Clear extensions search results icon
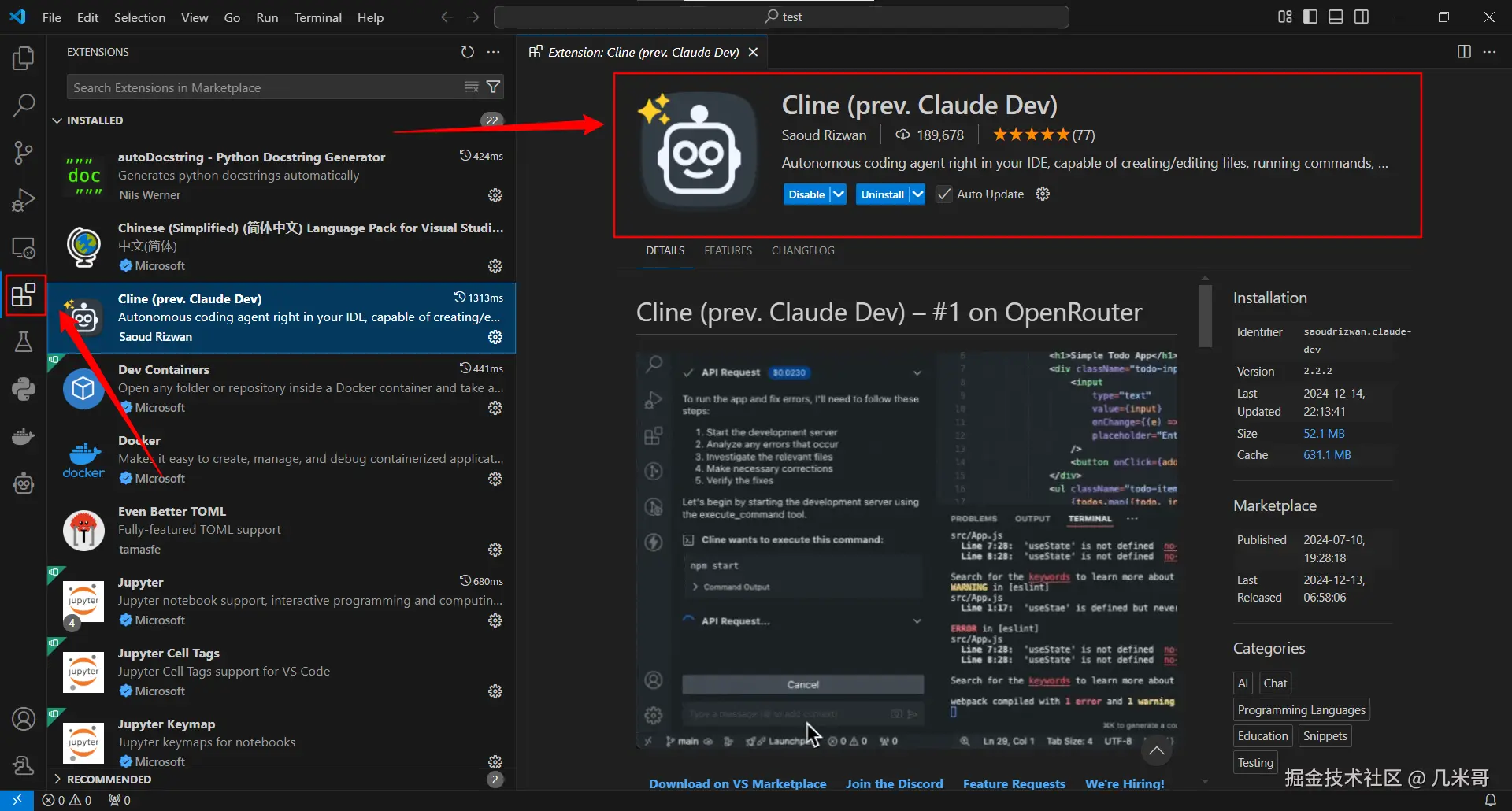 point(471,87)
